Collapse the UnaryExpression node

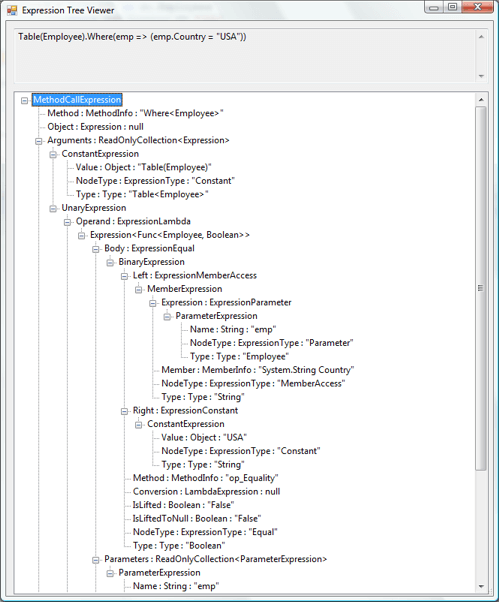coord(53,209)
